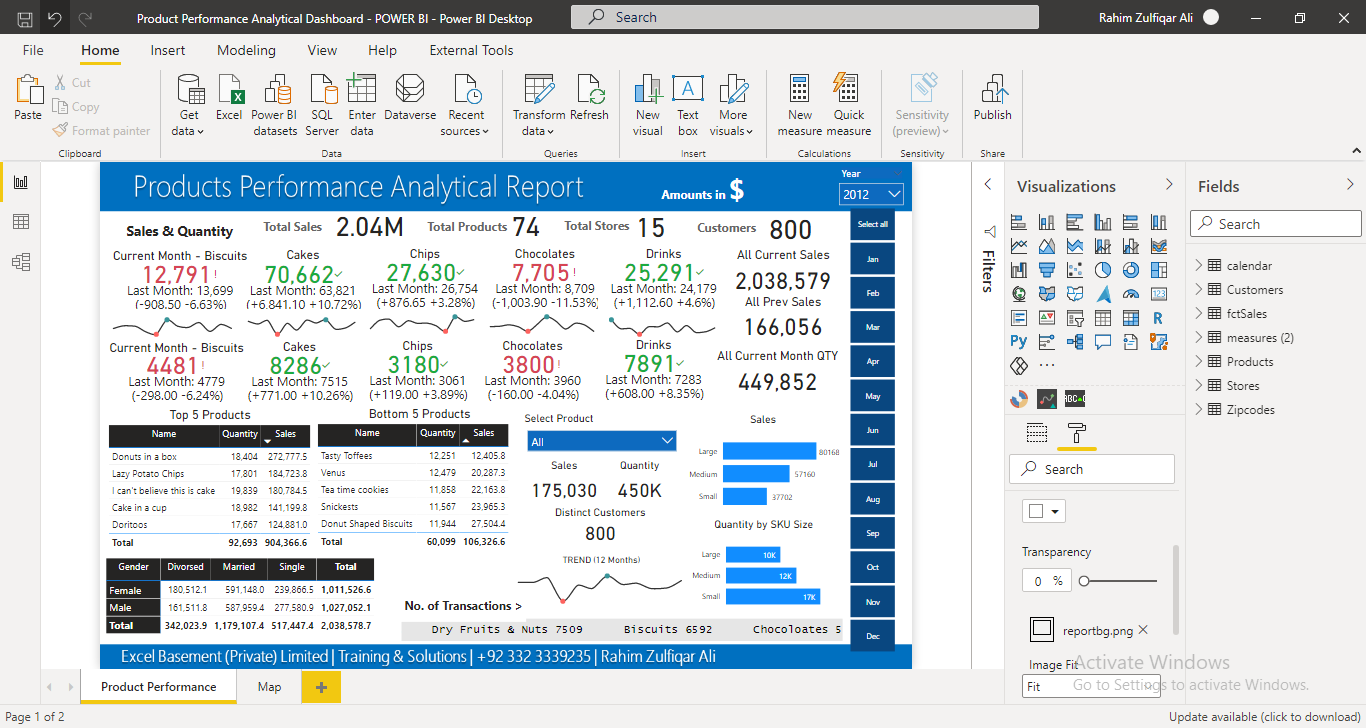The height and width of the screenshot is (728, 1366).
Task: Toggle the Jan month slicer button
Action: (x=872, y=258)
